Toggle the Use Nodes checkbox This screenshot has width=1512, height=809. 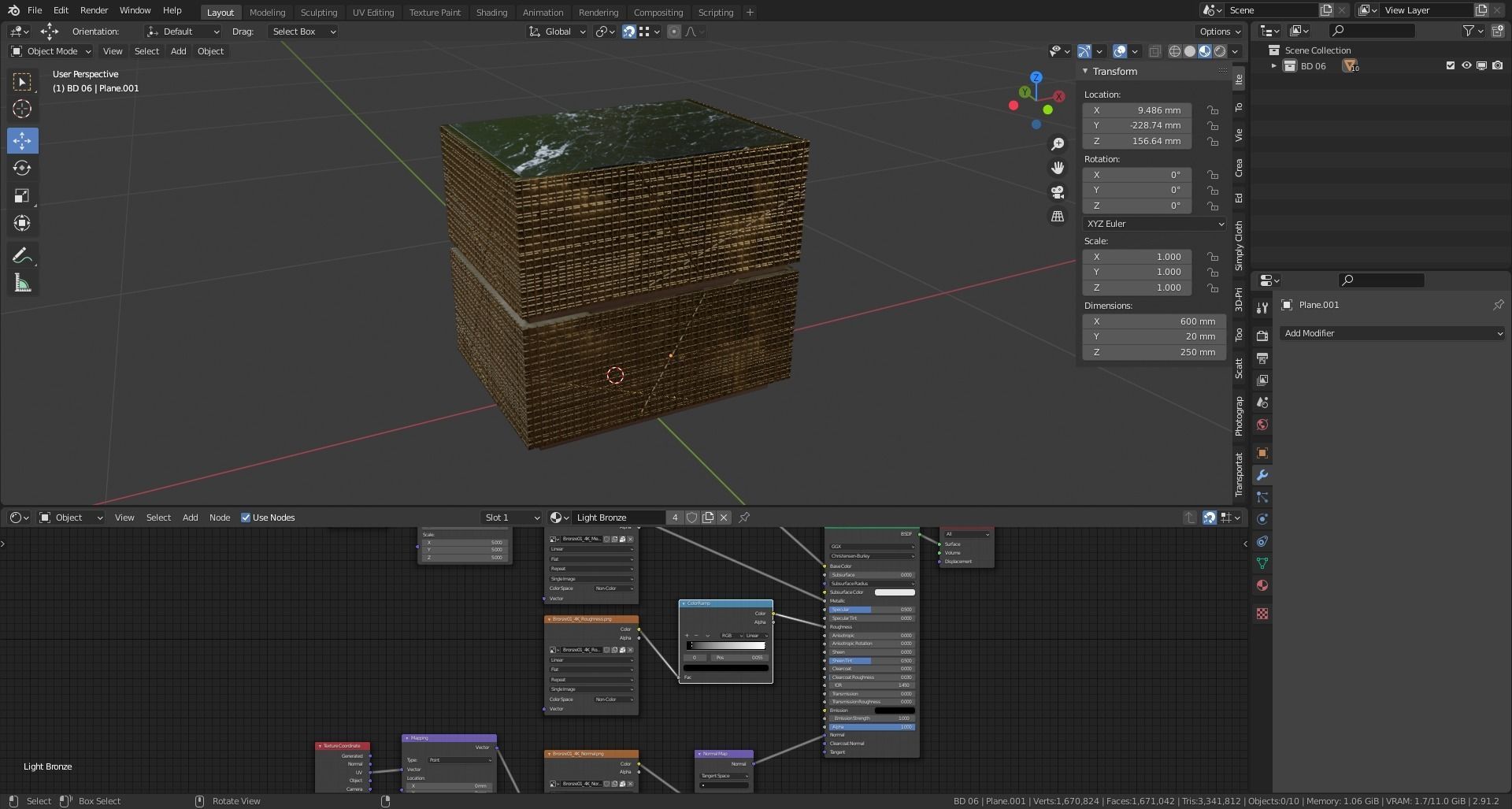point(246,518)
